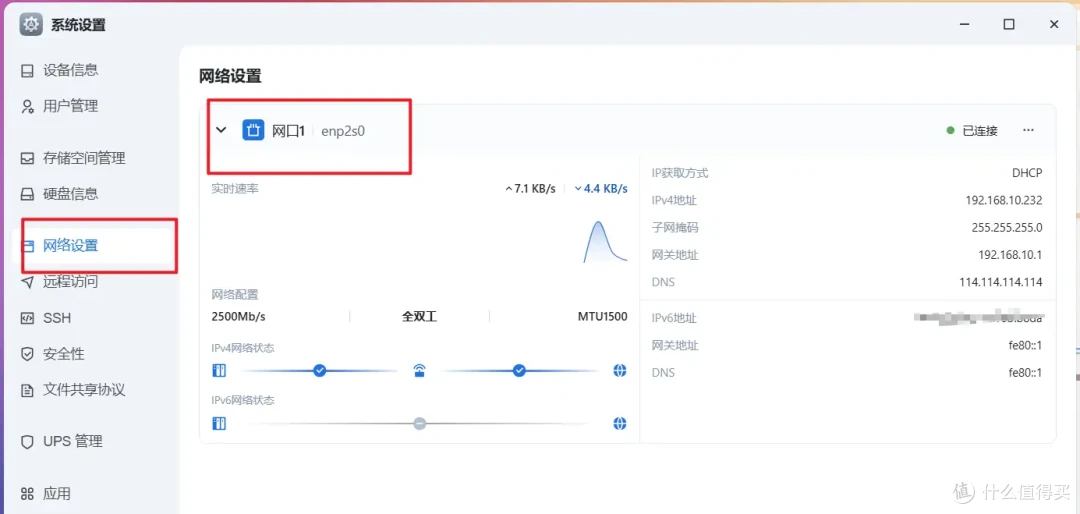1080x514 pixels.
Task: Click the 设备信息 sidebar icon
Action: (27, 70)
